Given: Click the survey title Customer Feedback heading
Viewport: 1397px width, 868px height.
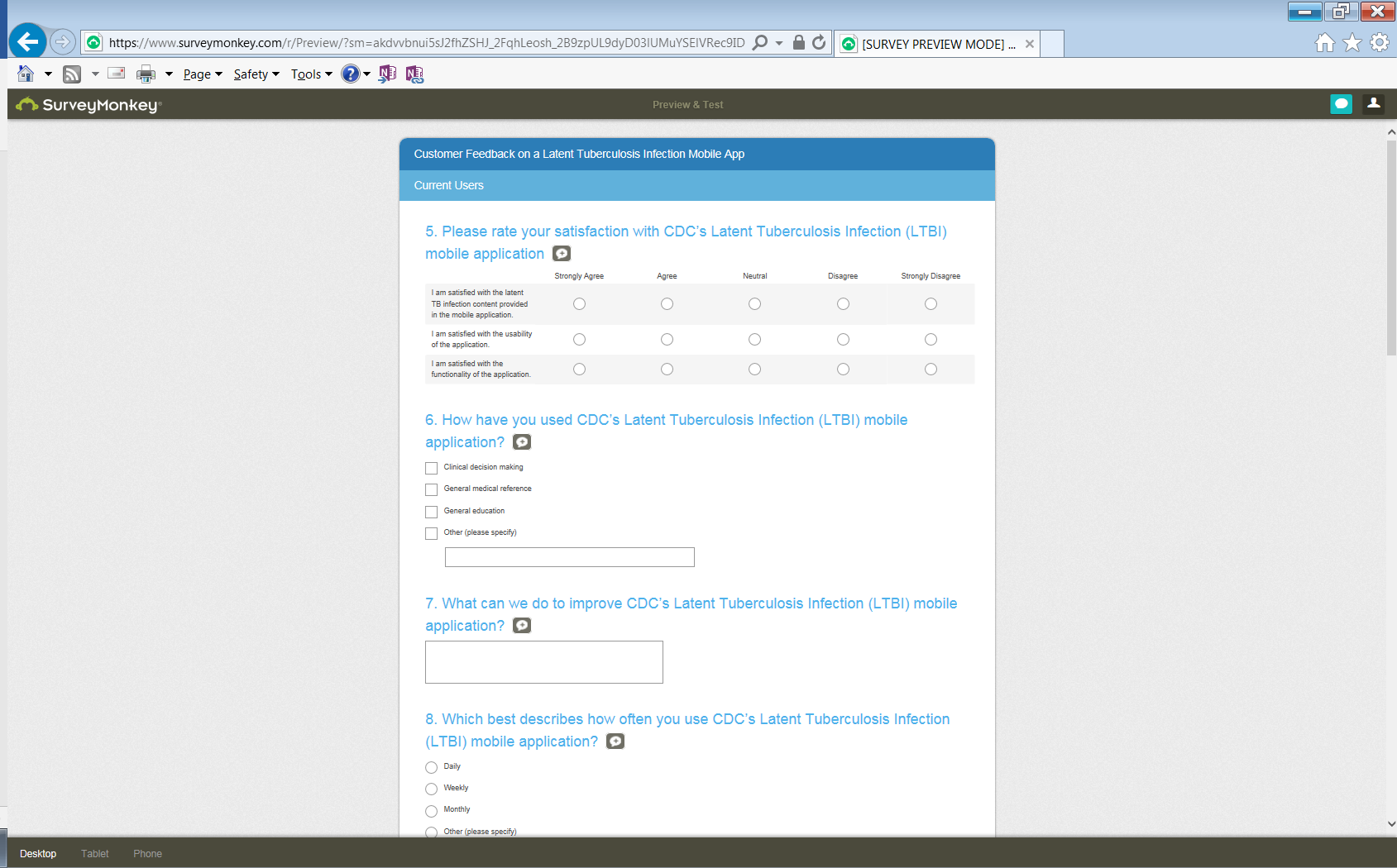Looking at the screenshot, I should coord(579,154).
